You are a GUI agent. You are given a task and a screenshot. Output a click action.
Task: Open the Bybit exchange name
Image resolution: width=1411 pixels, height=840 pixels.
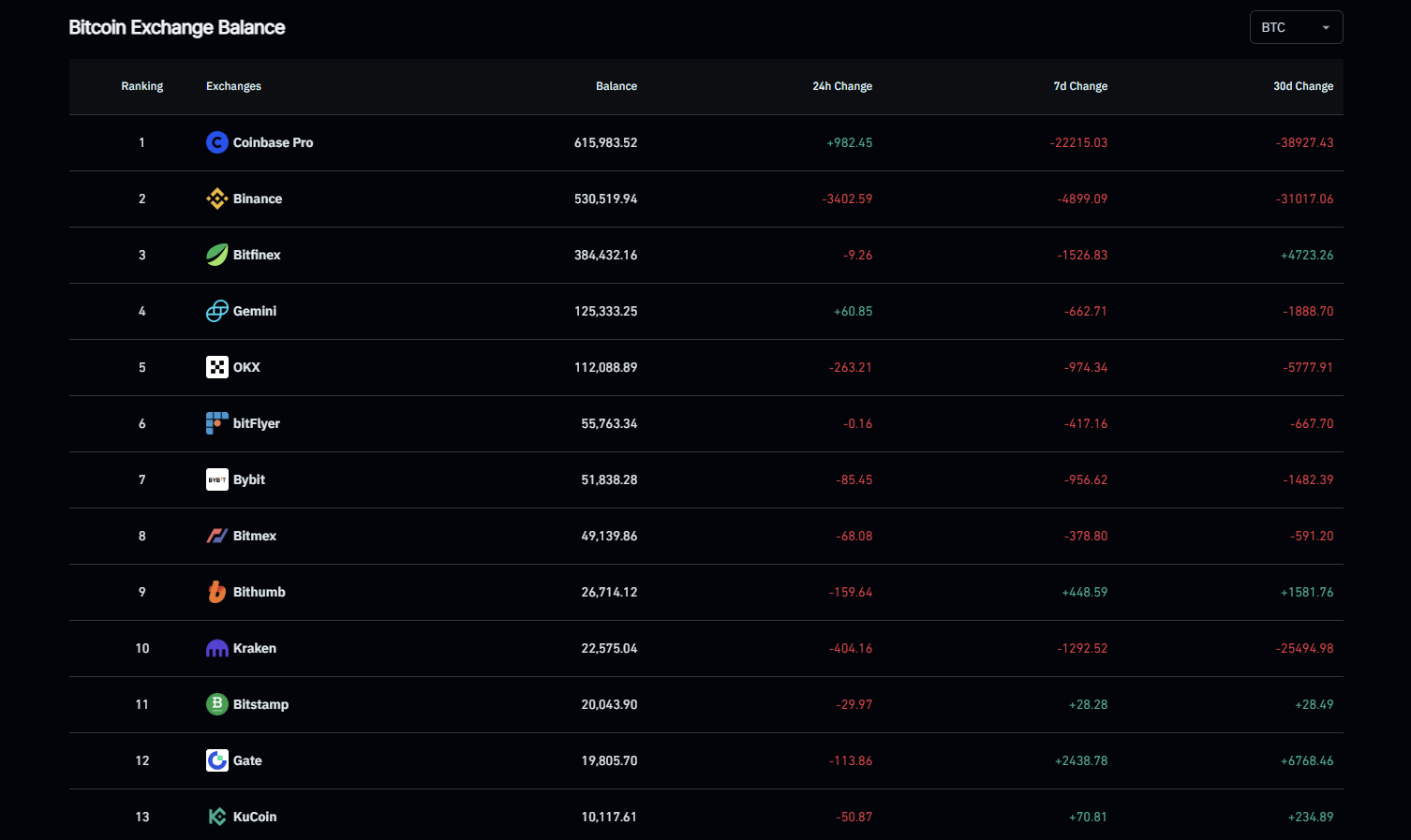coord(249,479)
